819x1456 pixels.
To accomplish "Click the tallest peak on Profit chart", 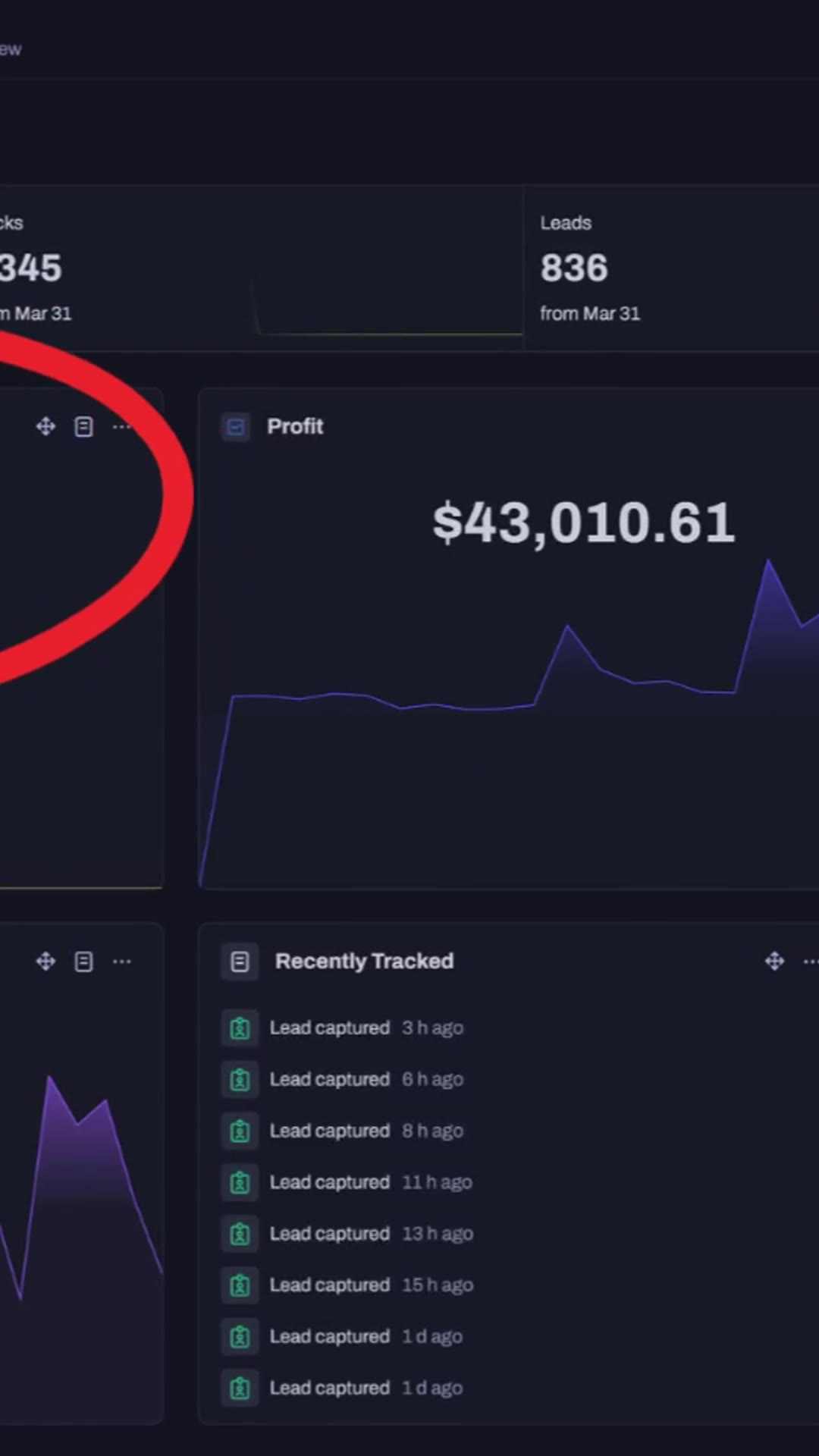I will (768, 562).
